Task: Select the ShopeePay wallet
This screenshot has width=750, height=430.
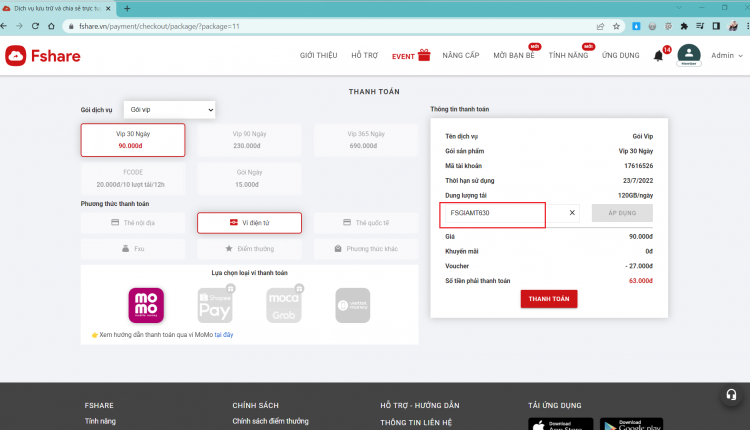Action: pos(215,305)
